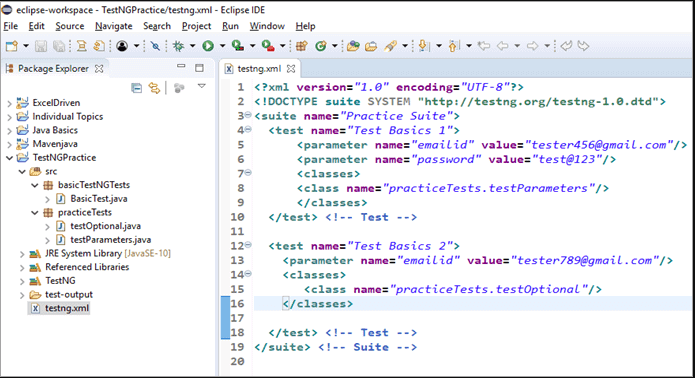Click the green Run button in toolbar

tap(208, 46)
